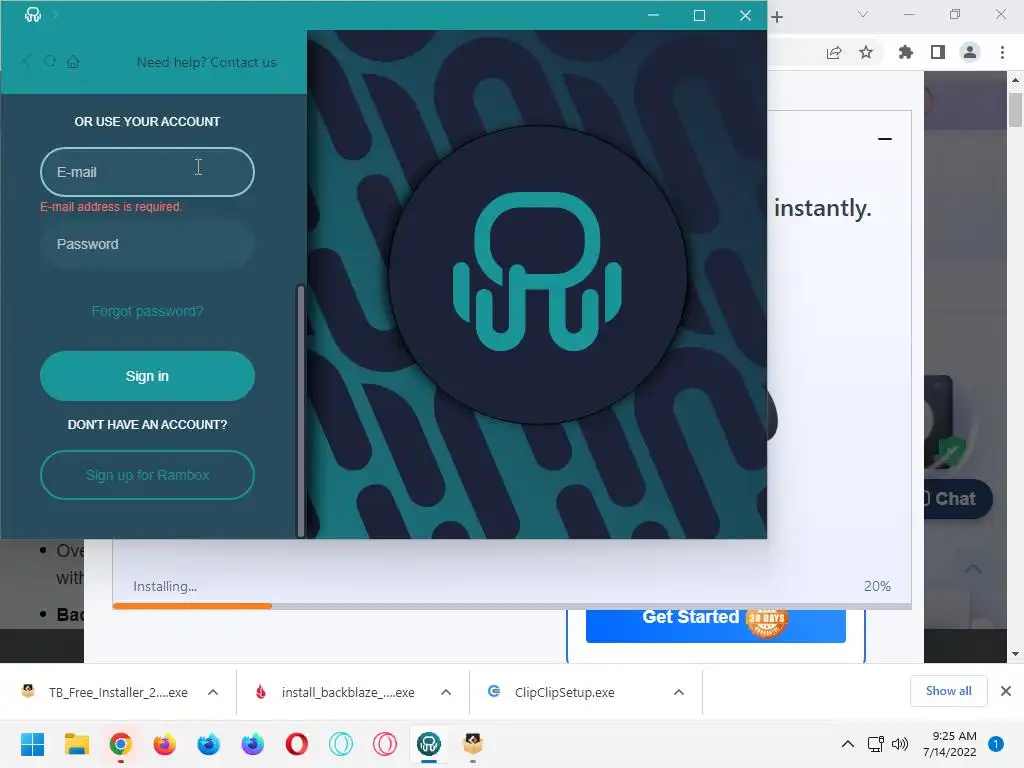Image resolution: width=1024 pixels, height=768 pixels.
Task: Open Chrome tab search chevron
Action: click(863, 14)
